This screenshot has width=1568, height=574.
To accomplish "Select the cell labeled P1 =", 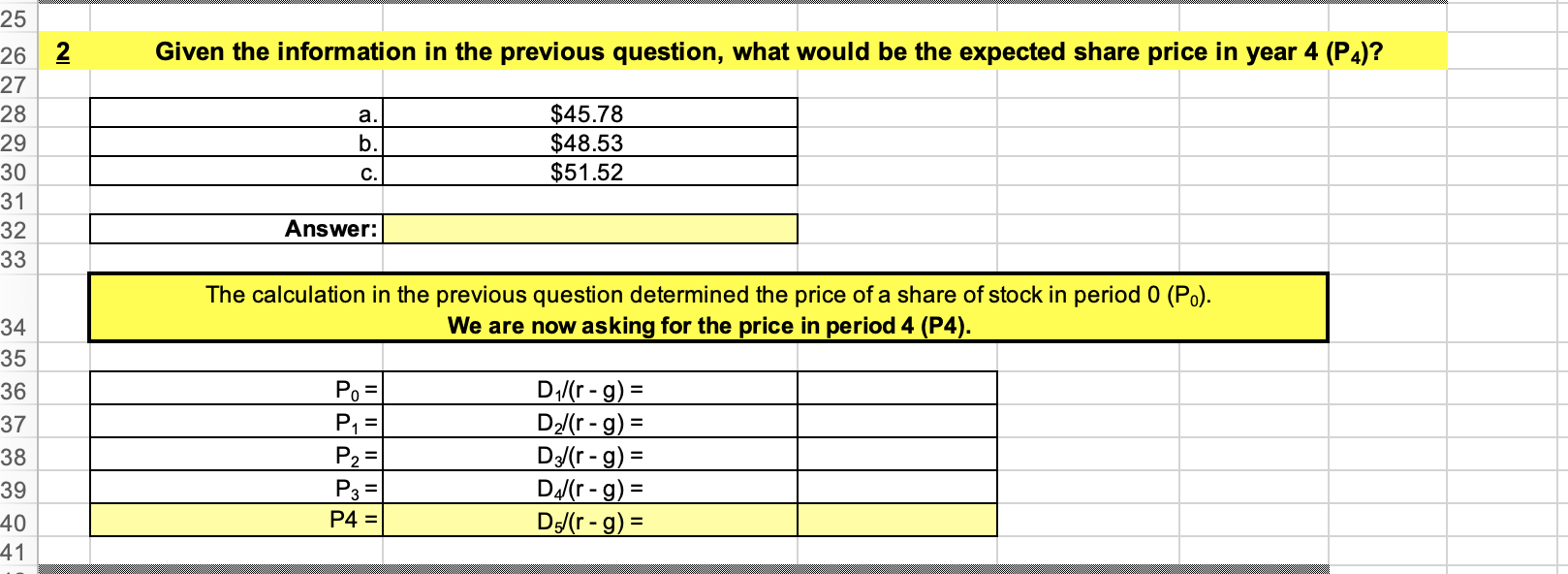I will click(x=237, y=421).
